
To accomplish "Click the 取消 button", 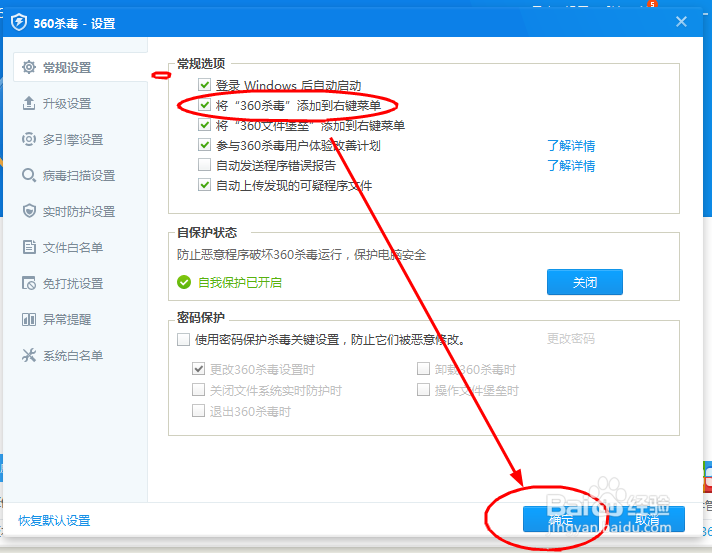I will pyautogui.click(x=647, y=519).
